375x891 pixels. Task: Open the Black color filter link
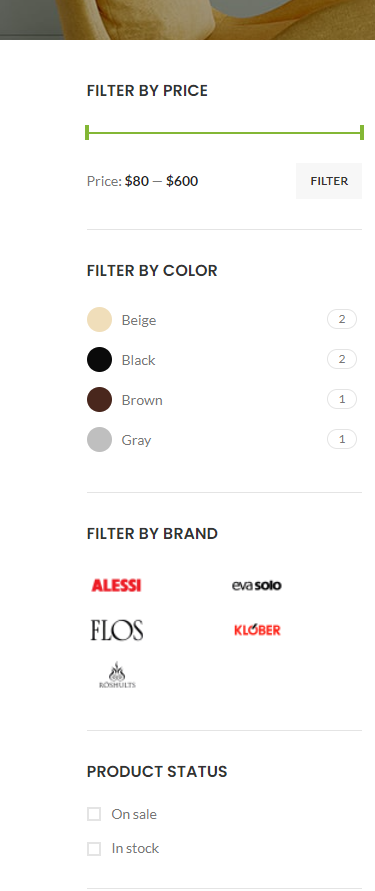[138, 360]
